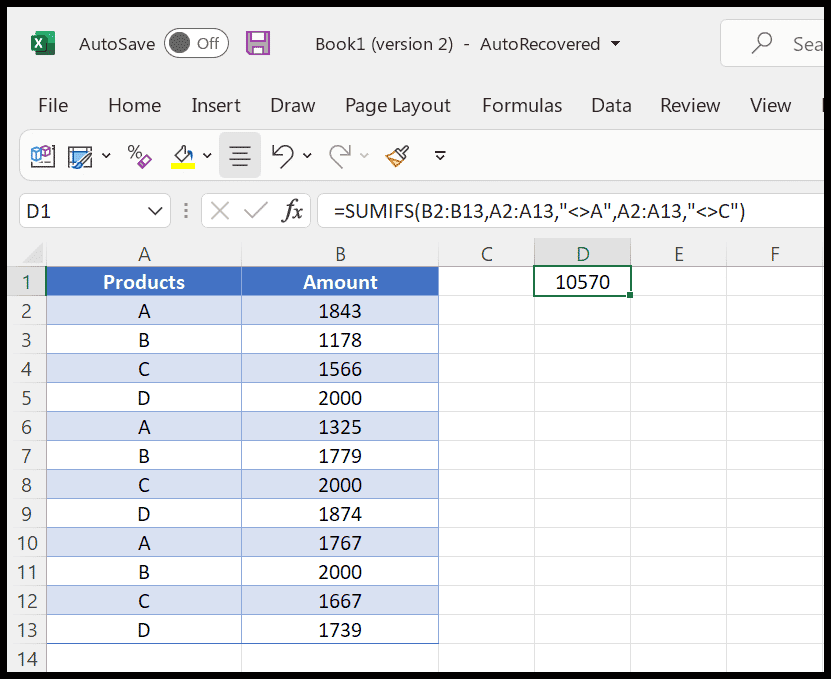The width and height of the screenshot is (831, 679).
Task: Apply yellow fill color with paint bucket
Action: [x=183, y=156]
